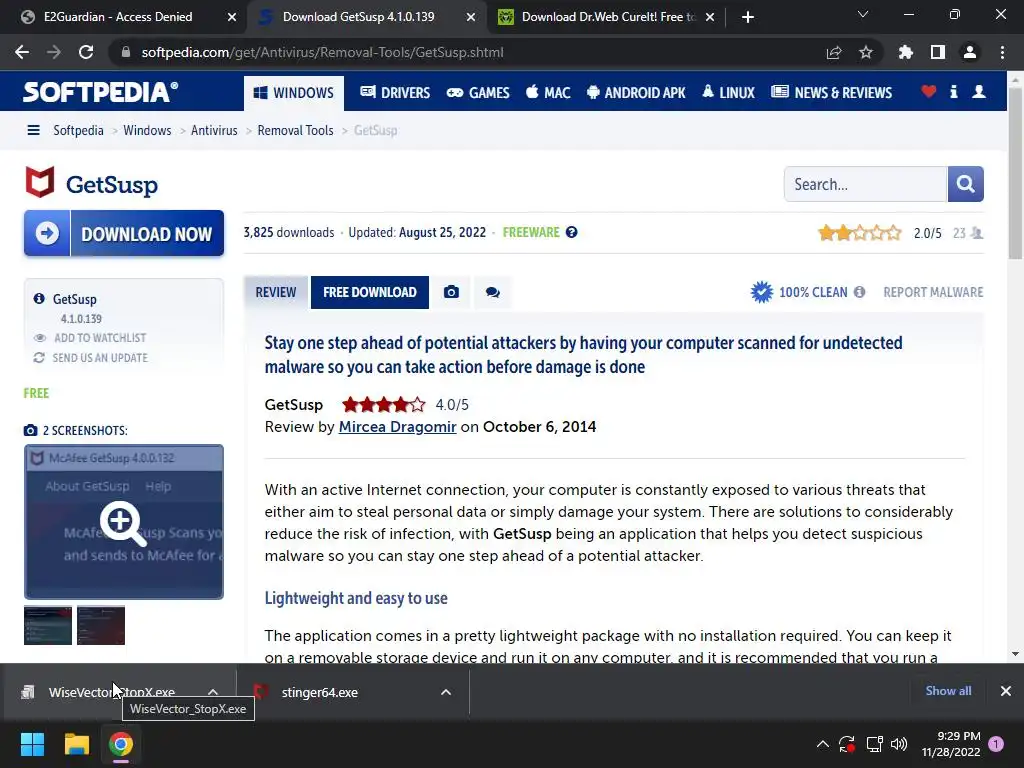Open NEWS & REVIEWS section
Screen dimensions: 1024x768
tap(831, 93)
